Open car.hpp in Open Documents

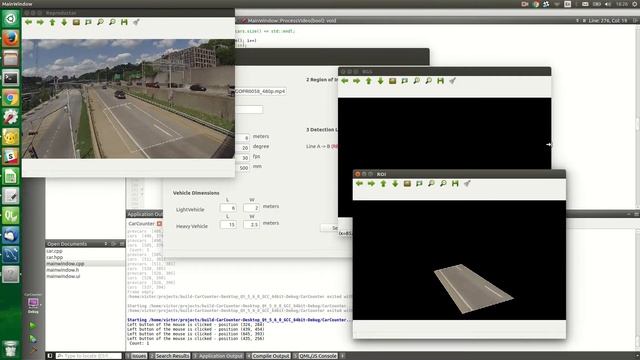pos(55,258)
